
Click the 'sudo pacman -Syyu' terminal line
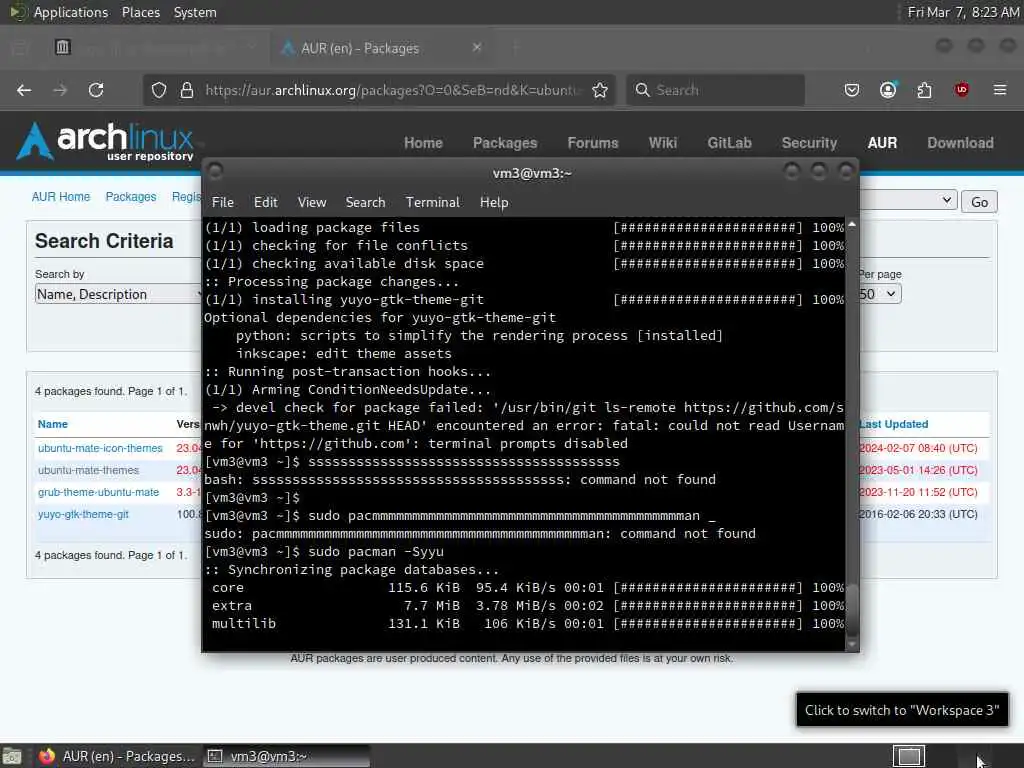click(376, 552)
